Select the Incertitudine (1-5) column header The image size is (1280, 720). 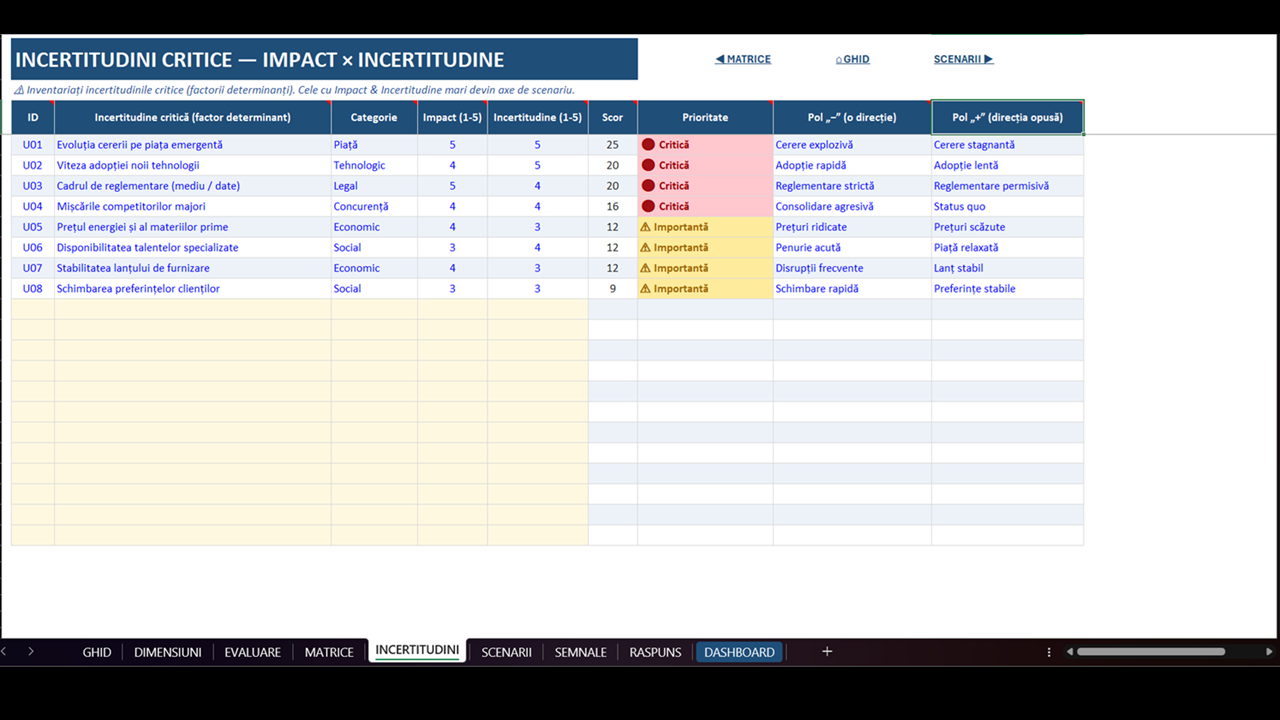pyautogui.click(x=538, y=117)
